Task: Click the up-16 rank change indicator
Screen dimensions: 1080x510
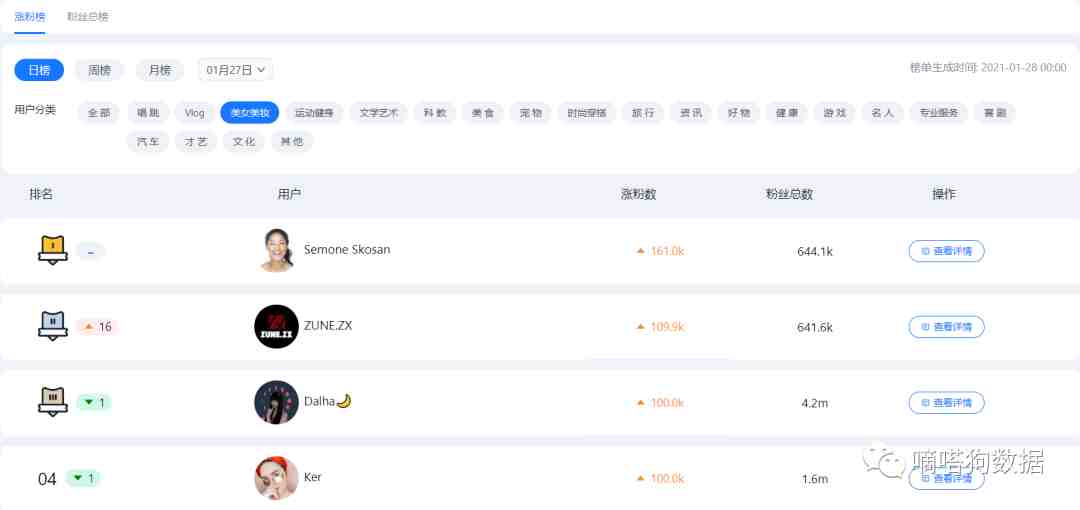Action: 97,327
